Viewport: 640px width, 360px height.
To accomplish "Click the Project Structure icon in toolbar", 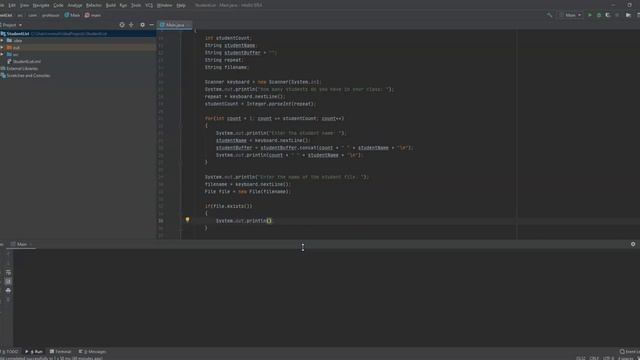I will coord(628,15).
